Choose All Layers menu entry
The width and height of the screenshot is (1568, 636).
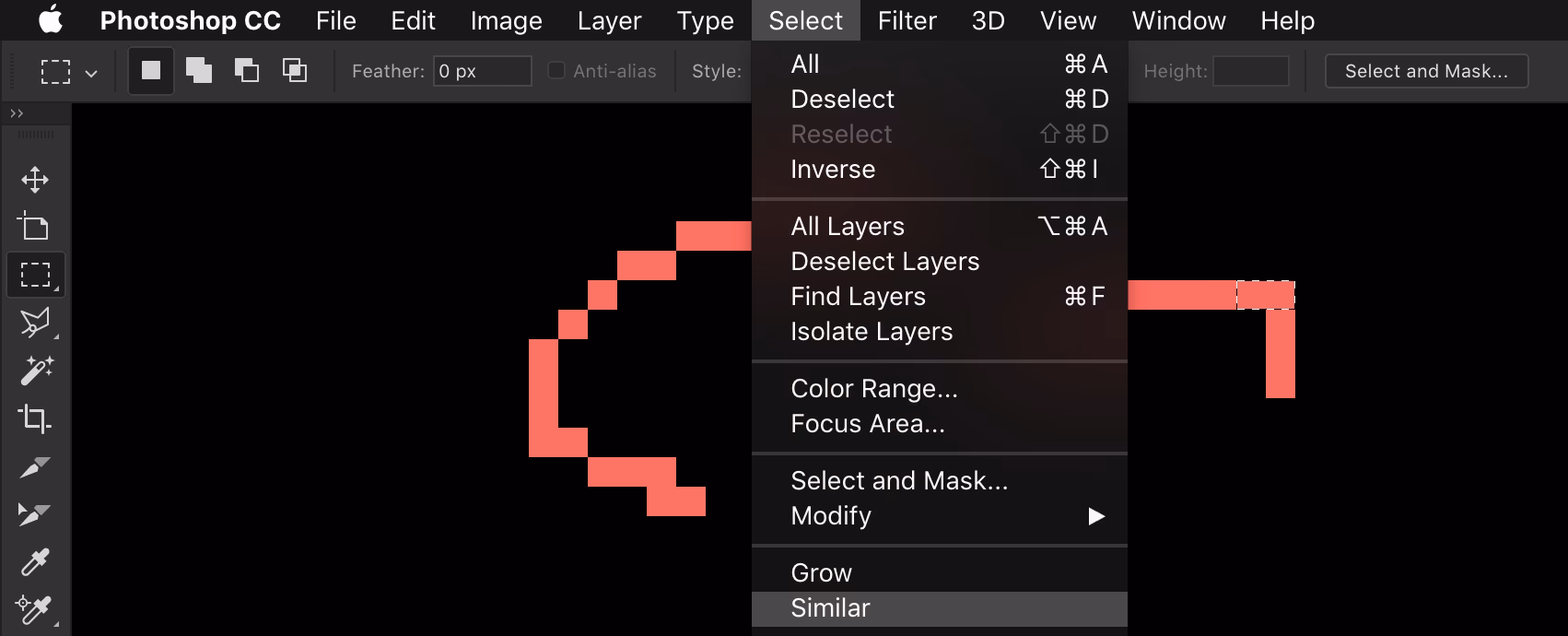pos(940,226)
